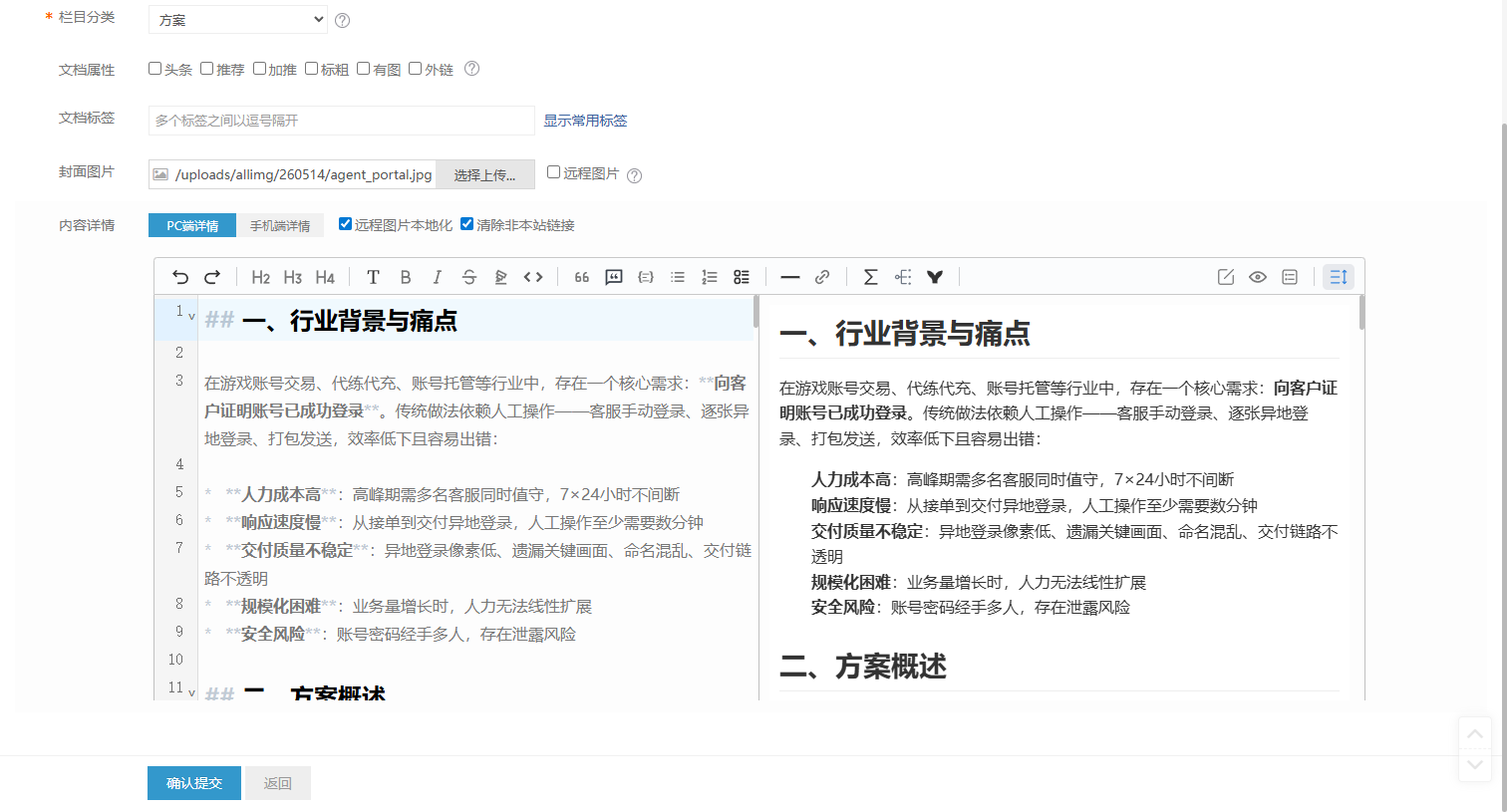Insert a hyperlink with chain icon

(822, 277)
